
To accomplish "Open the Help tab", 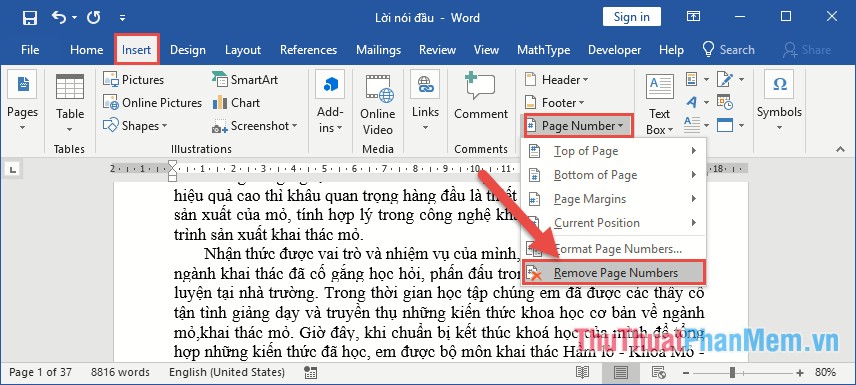I will pyautogui.click(x=671, y=50).
